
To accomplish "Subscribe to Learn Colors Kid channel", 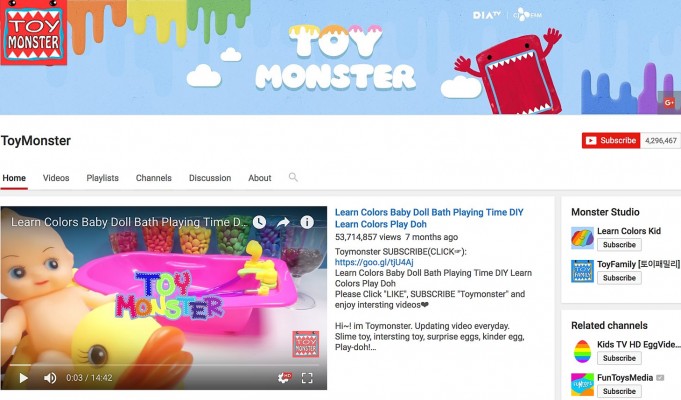I will (619, 245).
